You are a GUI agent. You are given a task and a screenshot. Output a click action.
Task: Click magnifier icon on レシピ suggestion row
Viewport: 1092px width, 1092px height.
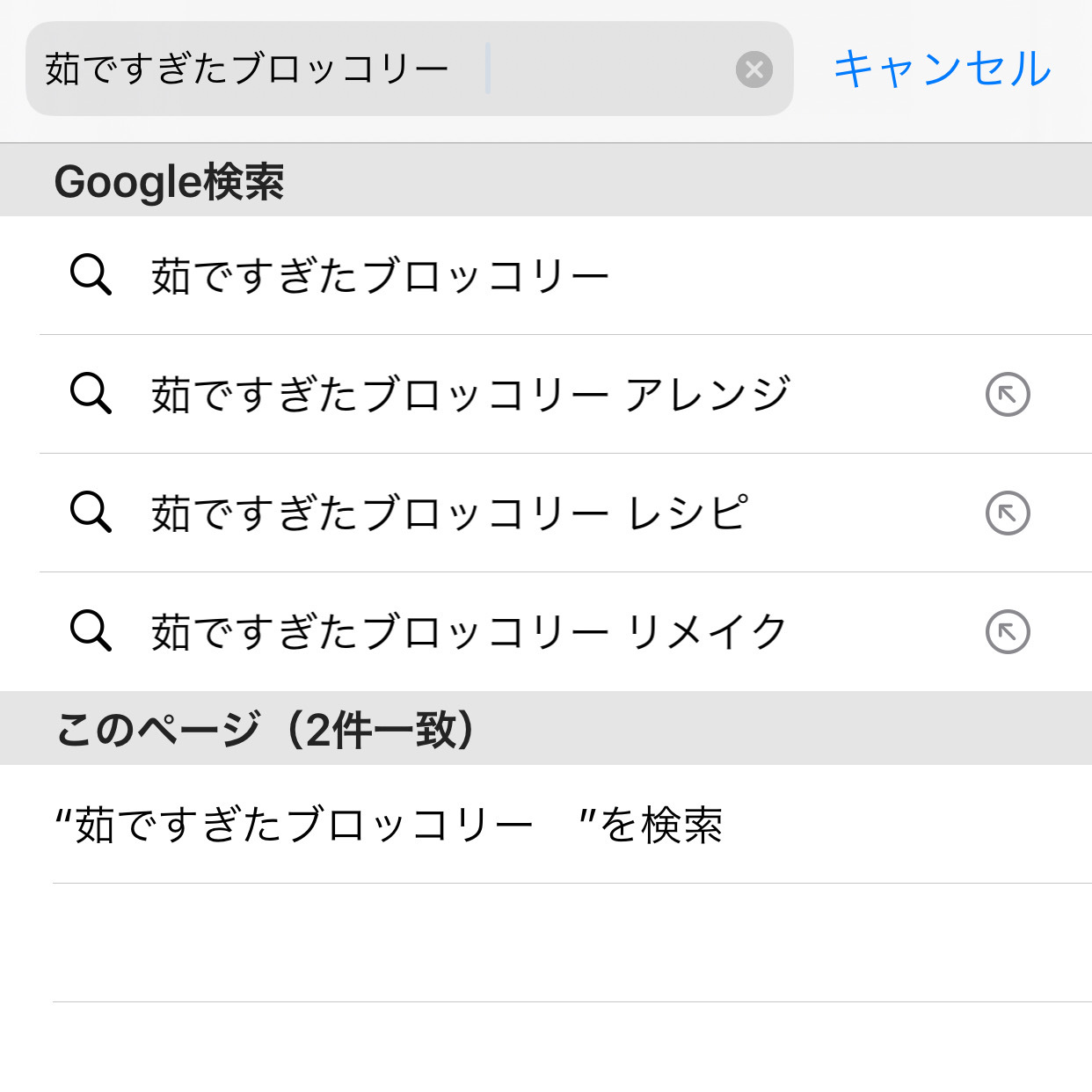click(91, 512)
